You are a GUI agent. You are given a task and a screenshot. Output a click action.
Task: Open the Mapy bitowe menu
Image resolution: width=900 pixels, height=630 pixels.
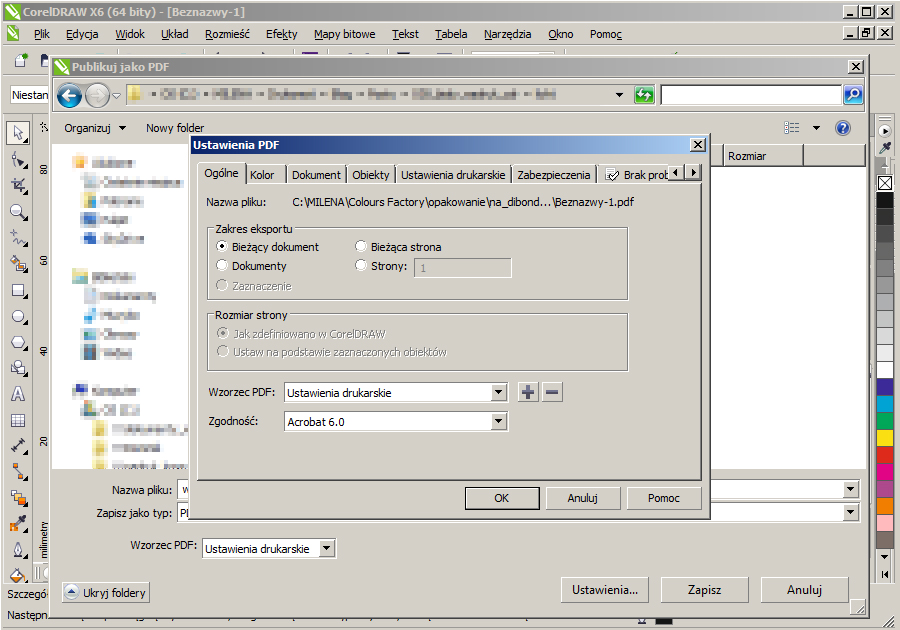coord(344,34)
